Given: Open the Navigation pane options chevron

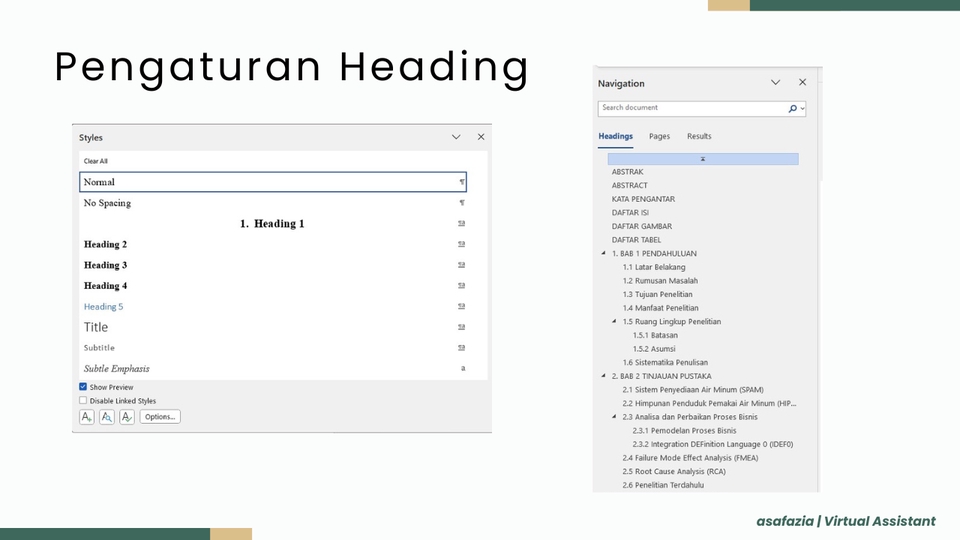Looking at the screenshot, I should tap(775, 83).
